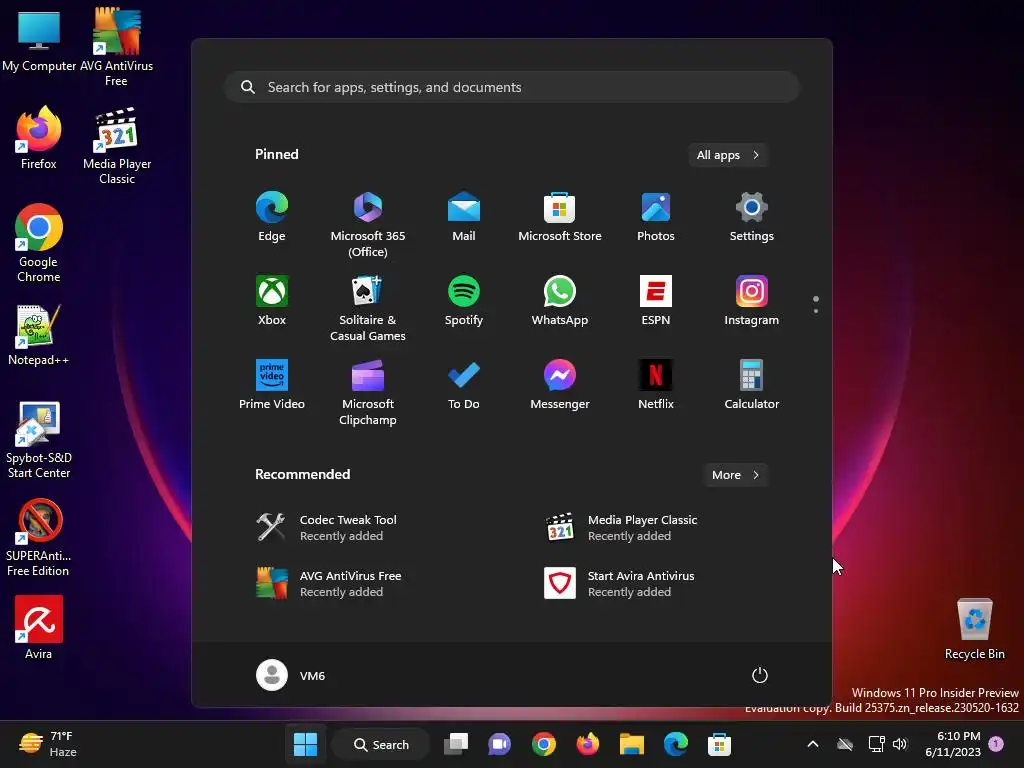
Task: Select Media Player Classic desktop shortcut
Action: click(x=117, y=145)
